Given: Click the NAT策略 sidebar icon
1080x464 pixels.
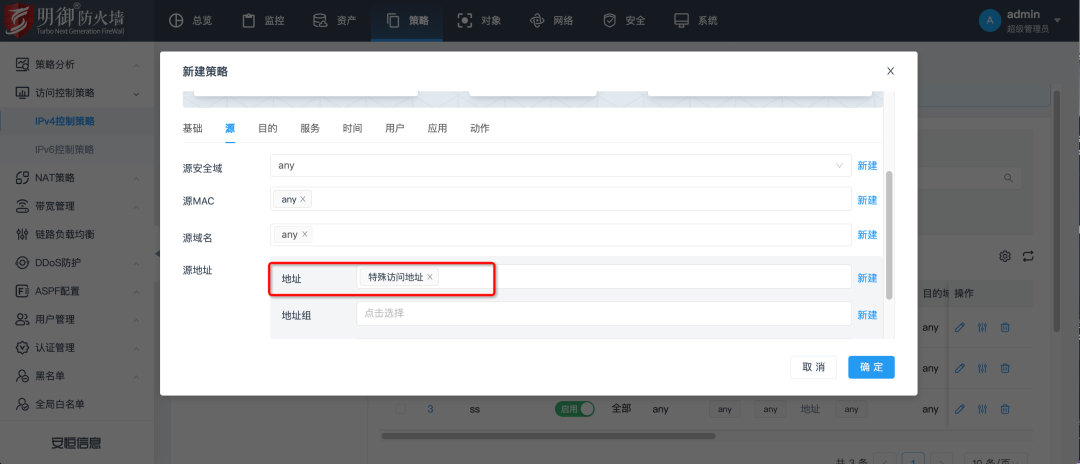Looking at the screenshot, I should pos(22,178).
